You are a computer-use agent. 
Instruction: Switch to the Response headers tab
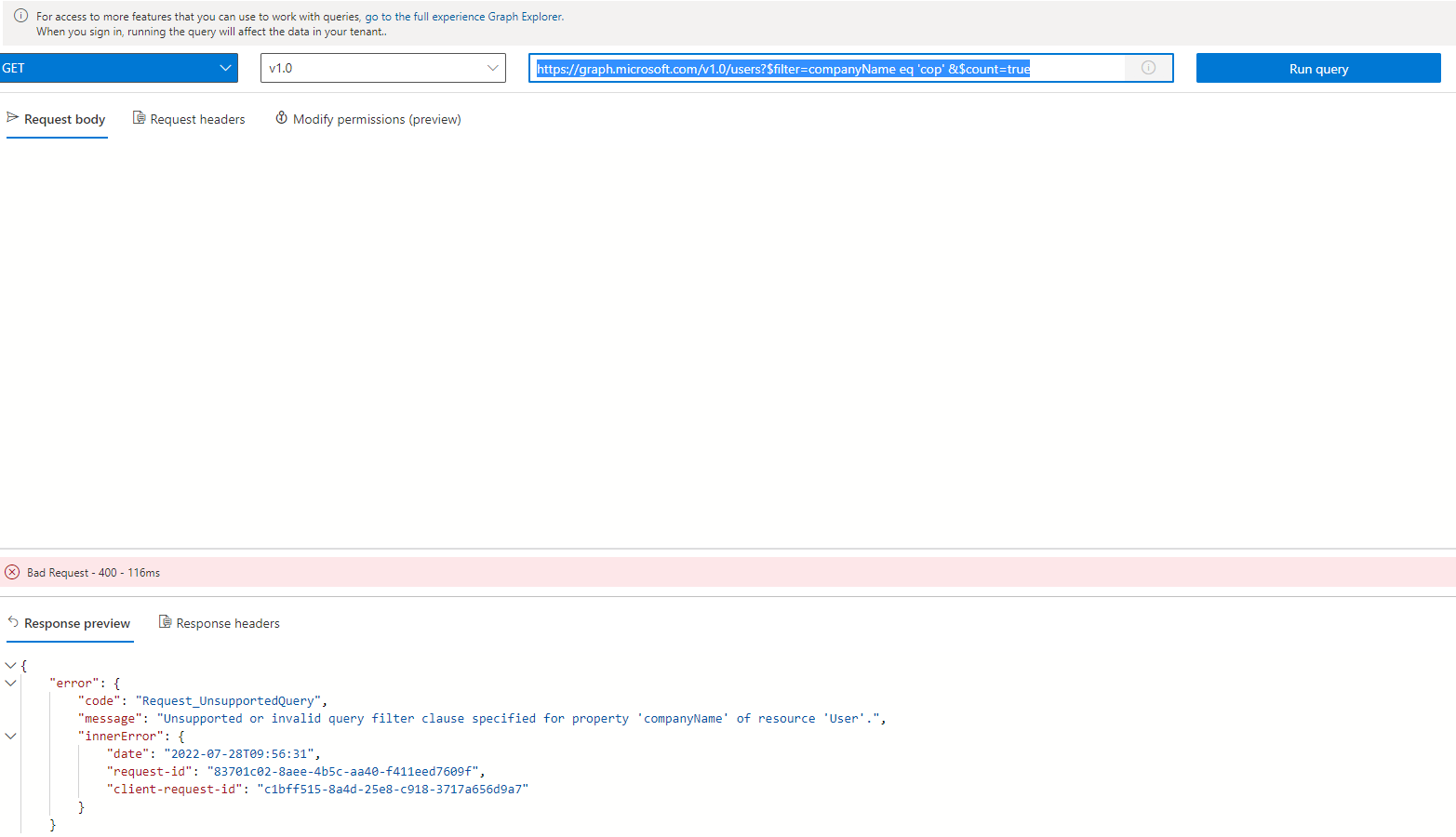click(x=228, y=622)
